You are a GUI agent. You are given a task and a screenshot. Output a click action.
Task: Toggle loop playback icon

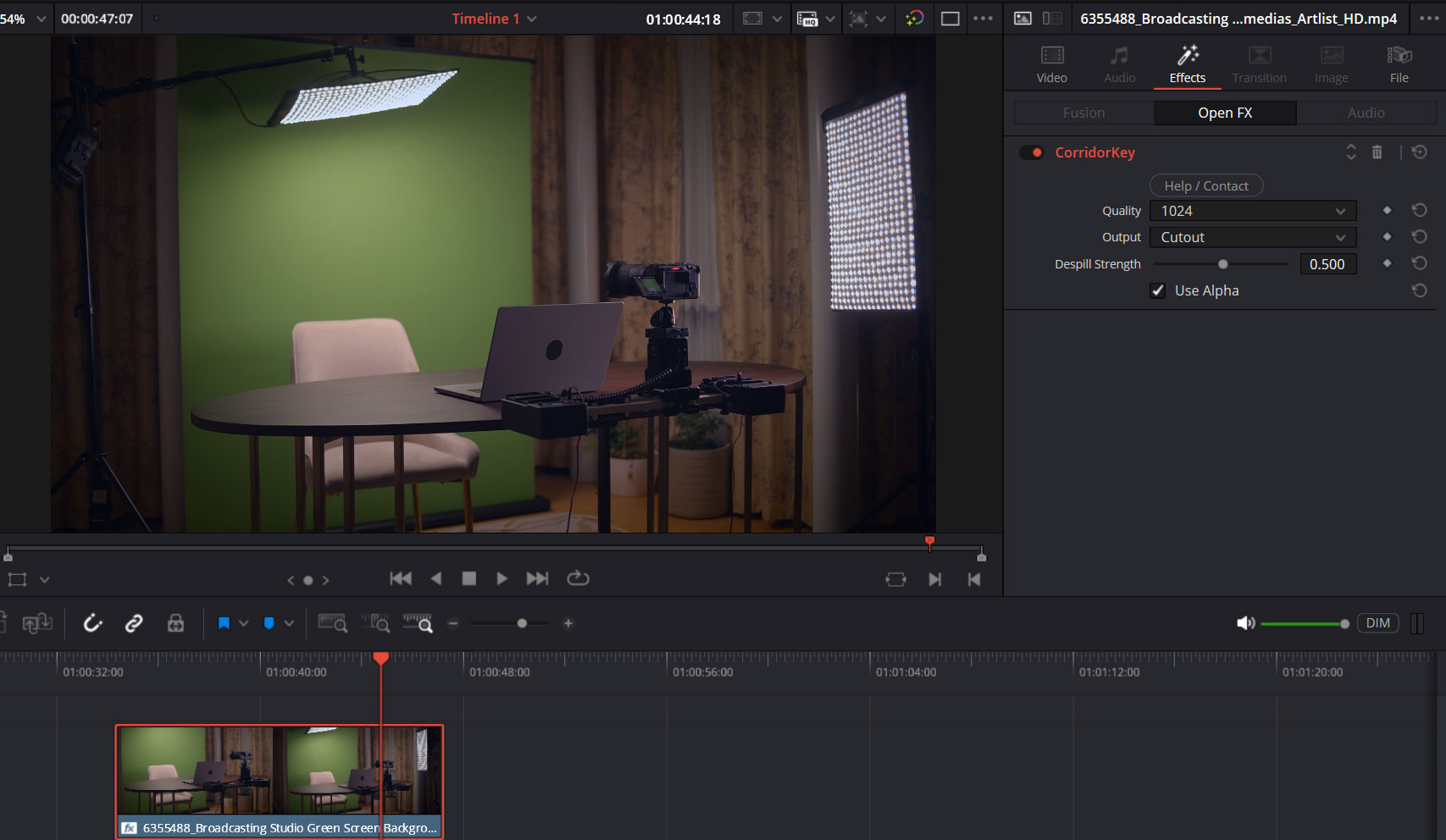[578, 578]
